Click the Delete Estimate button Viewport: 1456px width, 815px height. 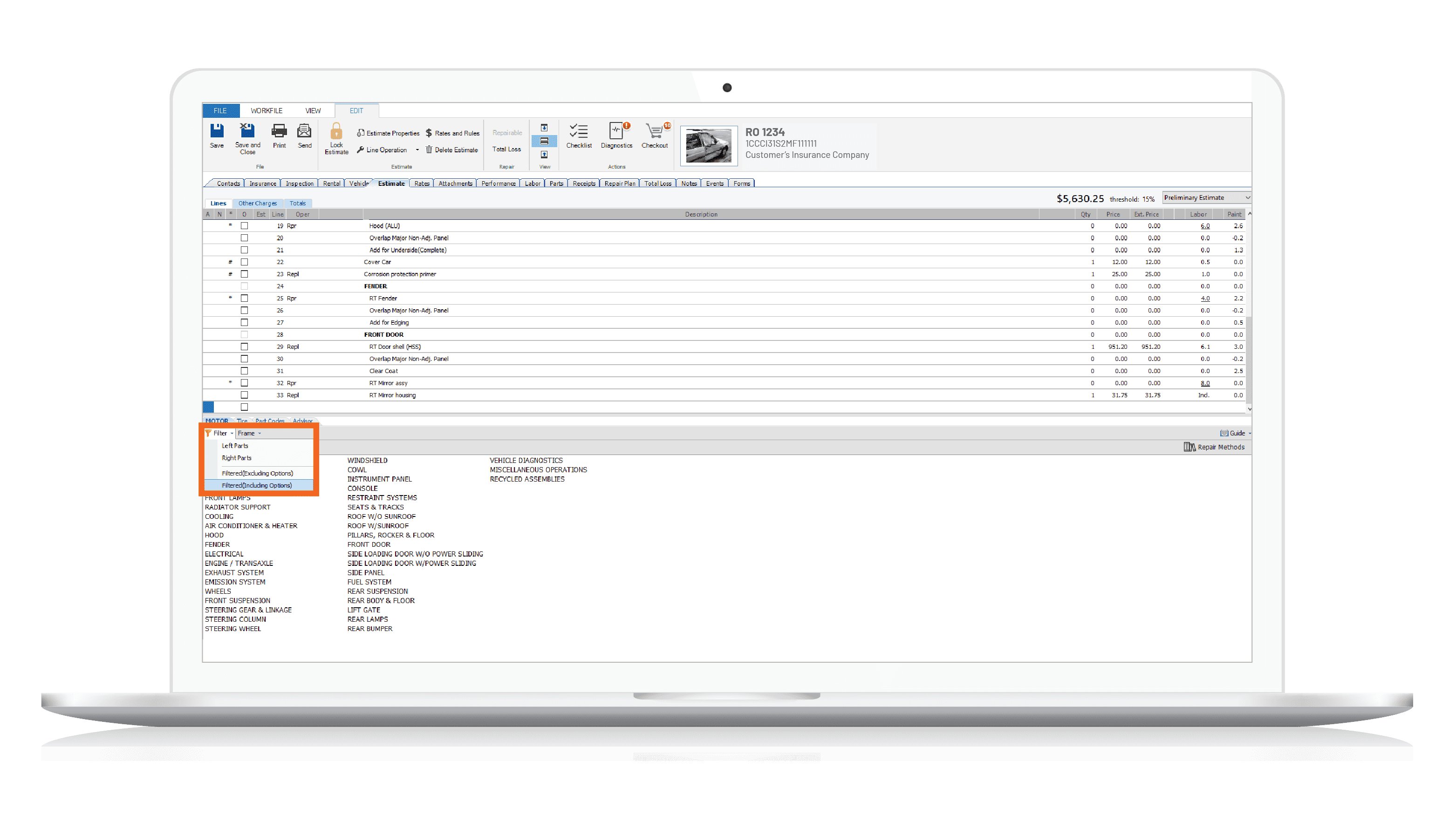pos(451,150)
